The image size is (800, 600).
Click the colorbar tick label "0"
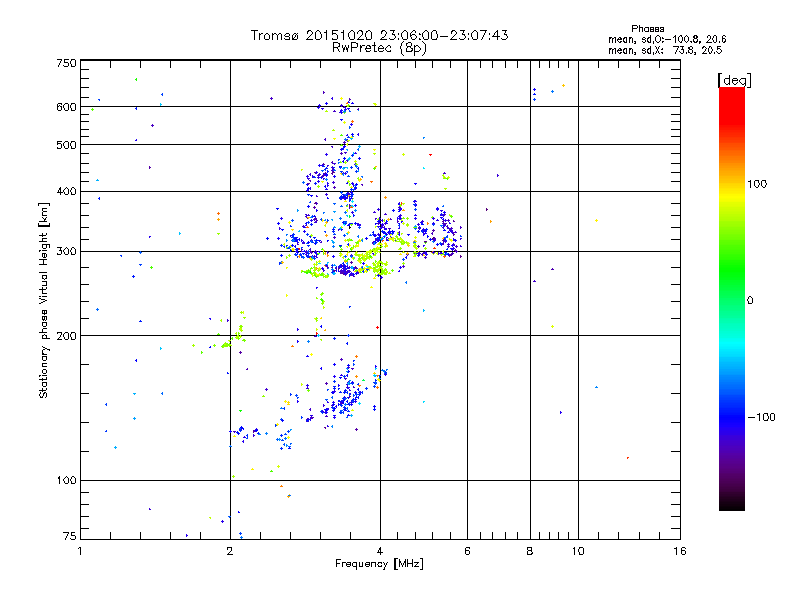[x=750, y=301]
